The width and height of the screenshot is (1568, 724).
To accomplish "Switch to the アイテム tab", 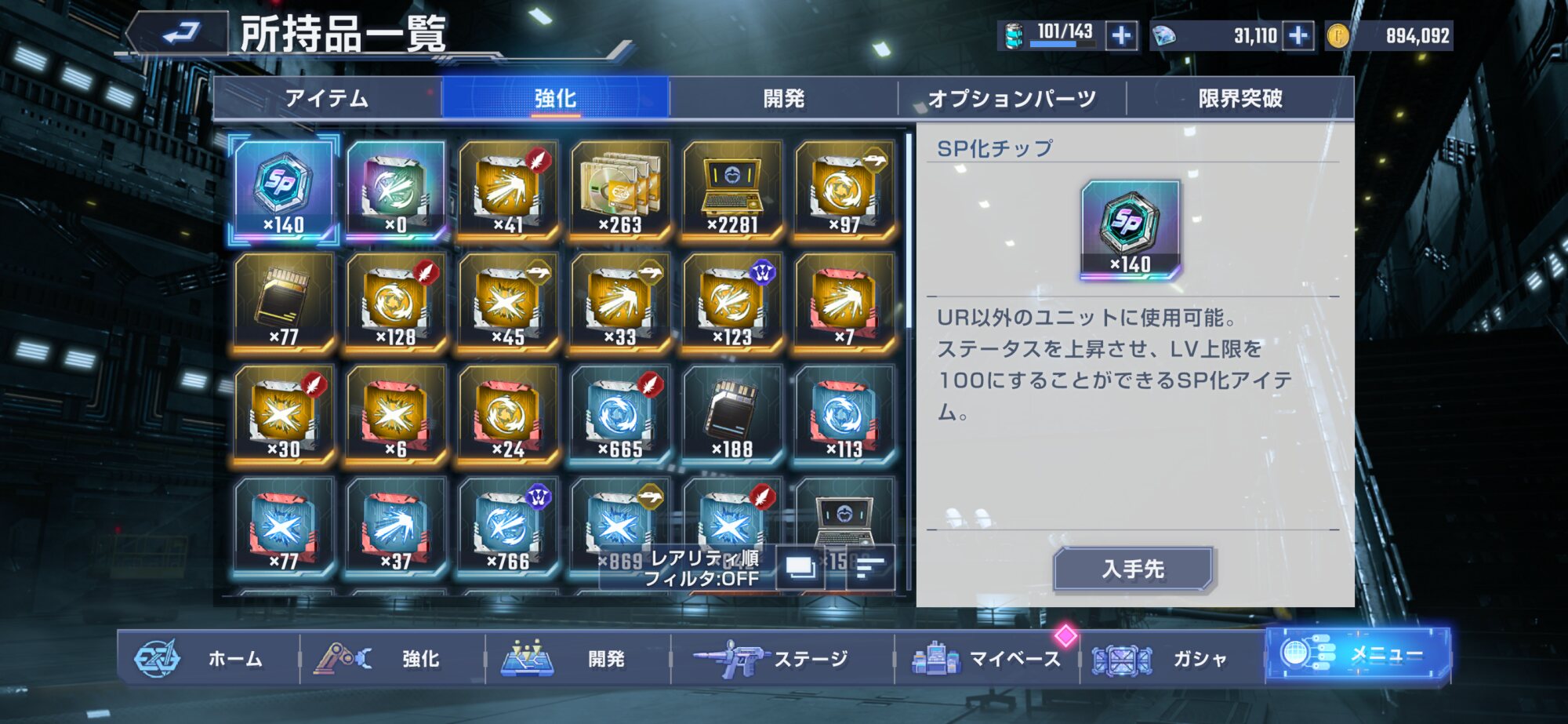I will pos(327,98).
